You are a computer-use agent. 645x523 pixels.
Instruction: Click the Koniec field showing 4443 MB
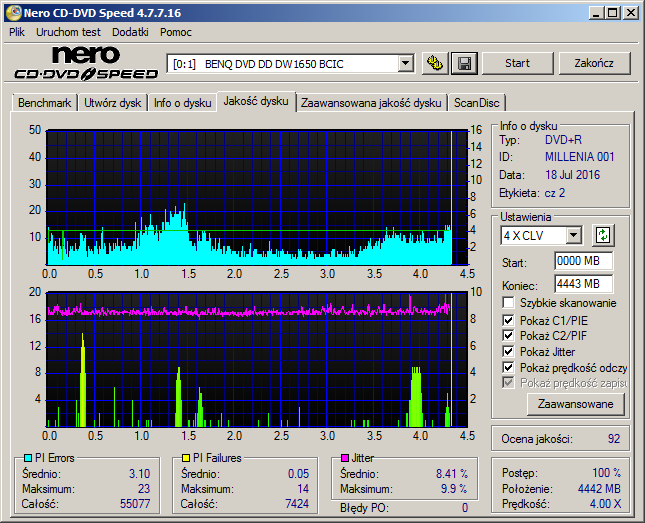pyautogui.click(x=583, y=284)
